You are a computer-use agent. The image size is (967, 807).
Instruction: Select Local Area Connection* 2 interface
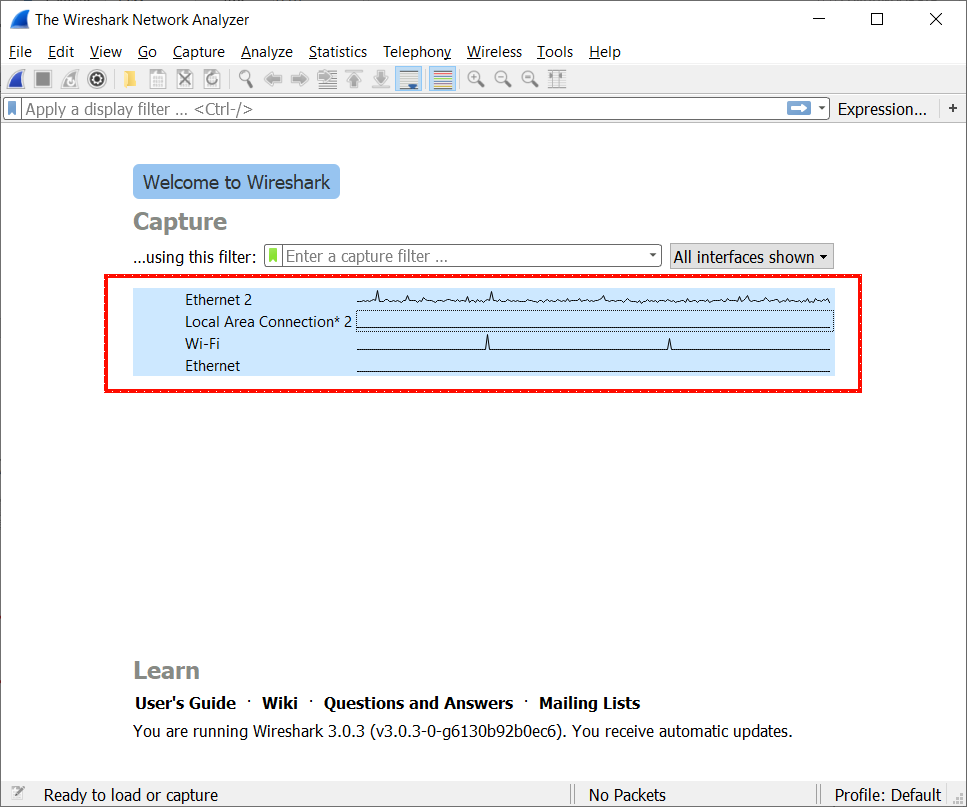coord(484,321)
